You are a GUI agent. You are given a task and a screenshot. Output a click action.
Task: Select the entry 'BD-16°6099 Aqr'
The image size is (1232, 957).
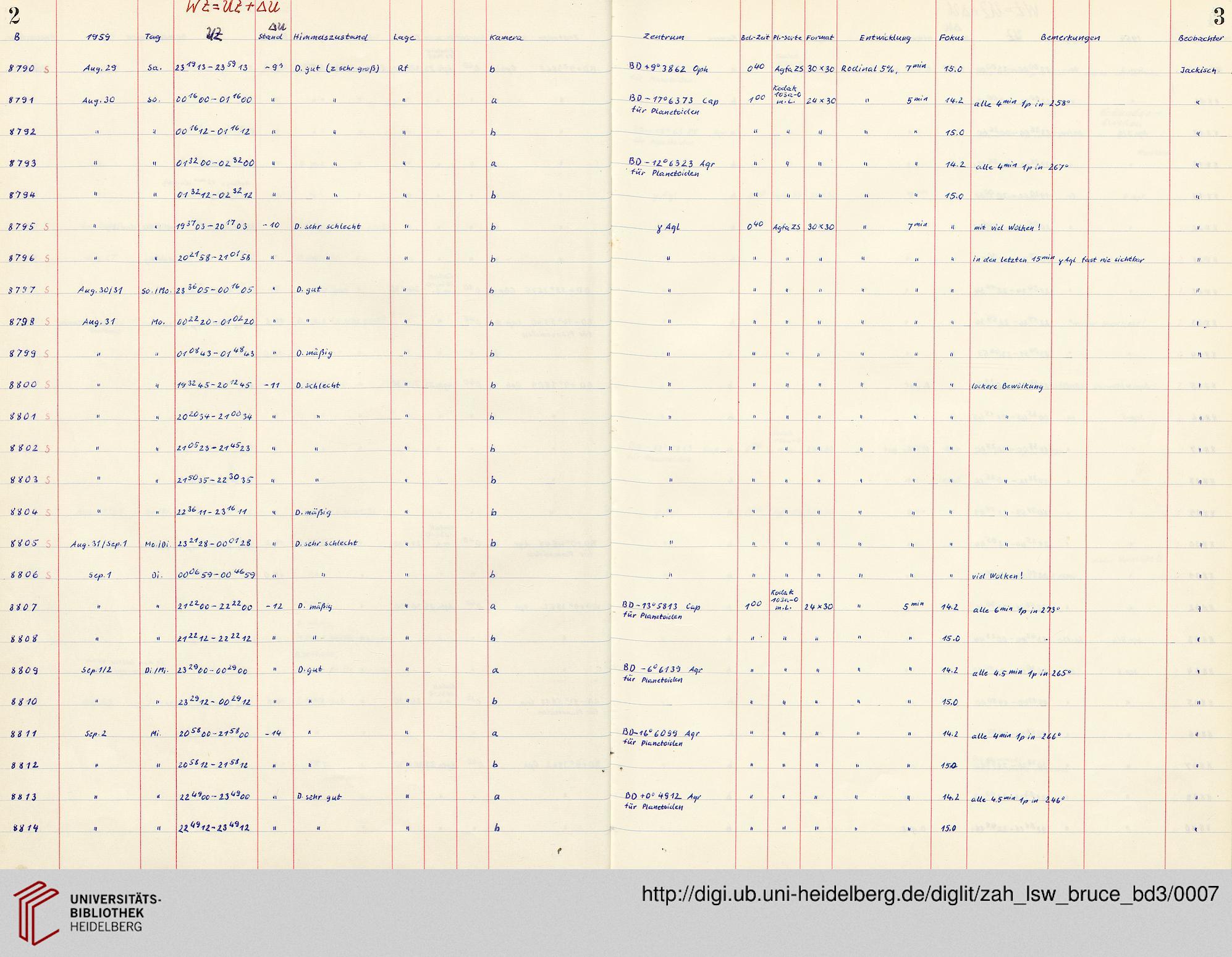(661, 733)
